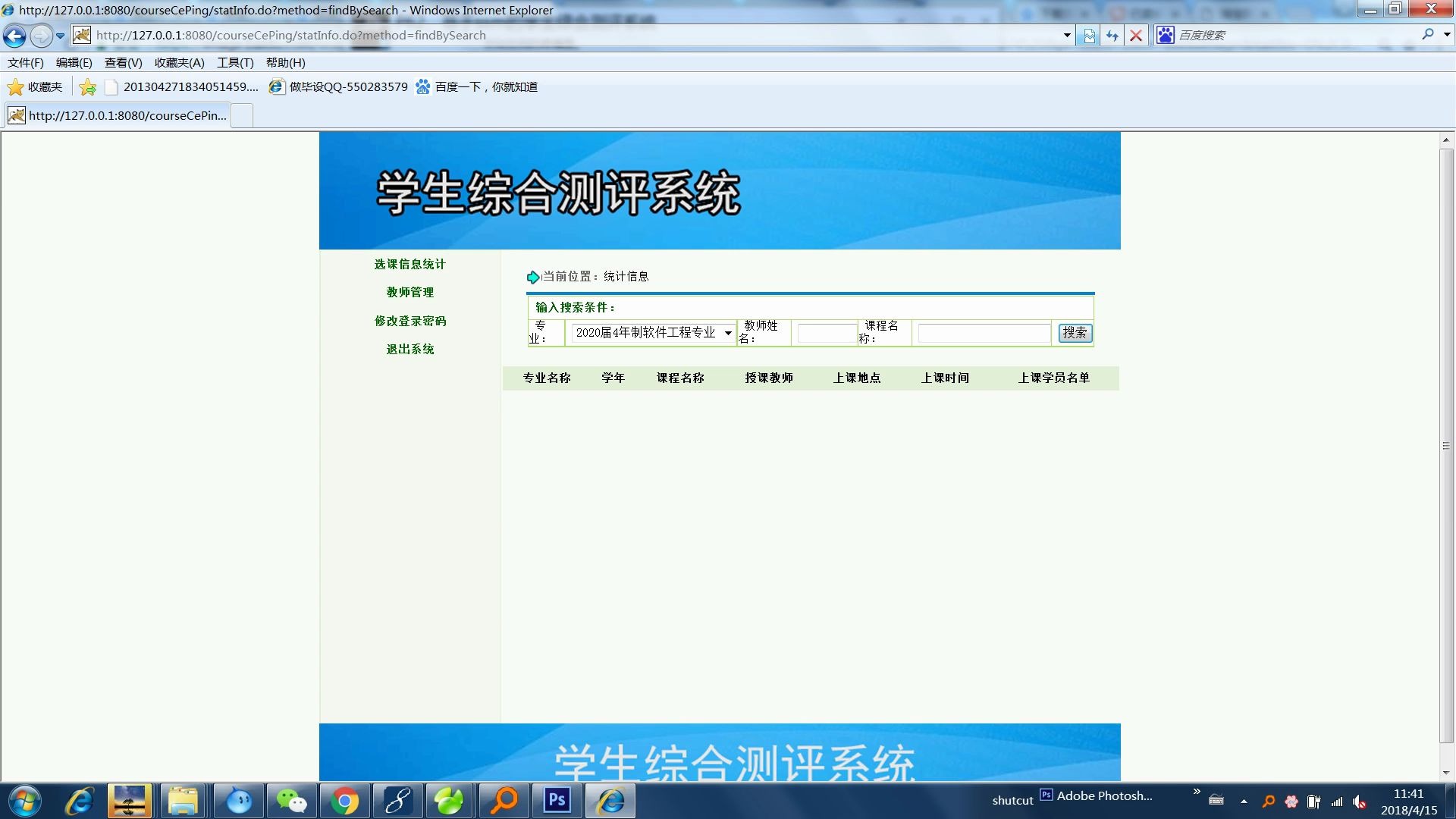Viewport: 1456px width, 819px height.
Task: Select the Refresh icon in the browser toolbar
Action: (x=1112, y=35)
